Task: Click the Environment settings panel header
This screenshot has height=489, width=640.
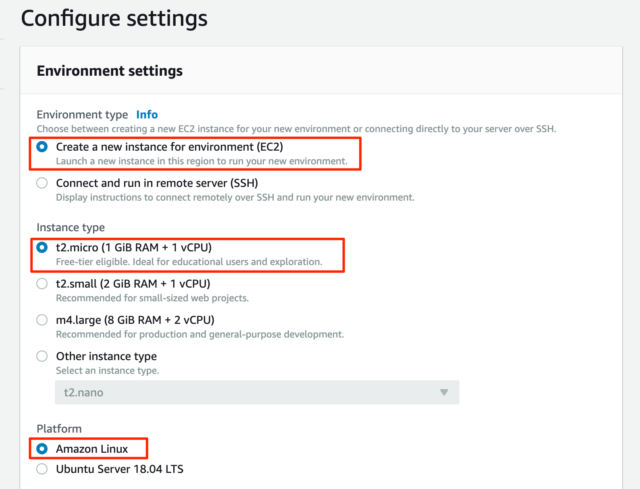Action: tap(110, 71)
